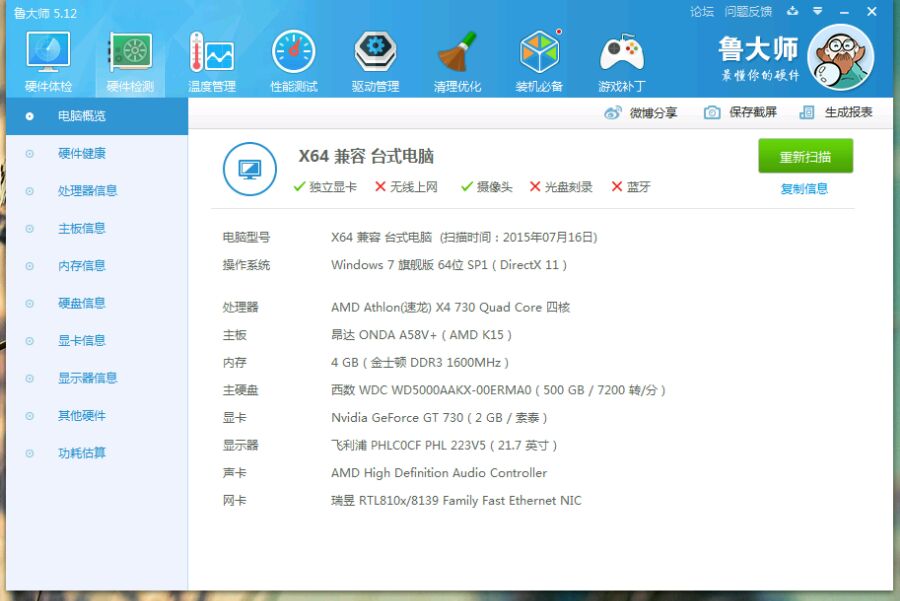Click the 生成报表 report icon
Image resolution: width=900 pixels, height=601 pixels.
click(x=807, y=113)
